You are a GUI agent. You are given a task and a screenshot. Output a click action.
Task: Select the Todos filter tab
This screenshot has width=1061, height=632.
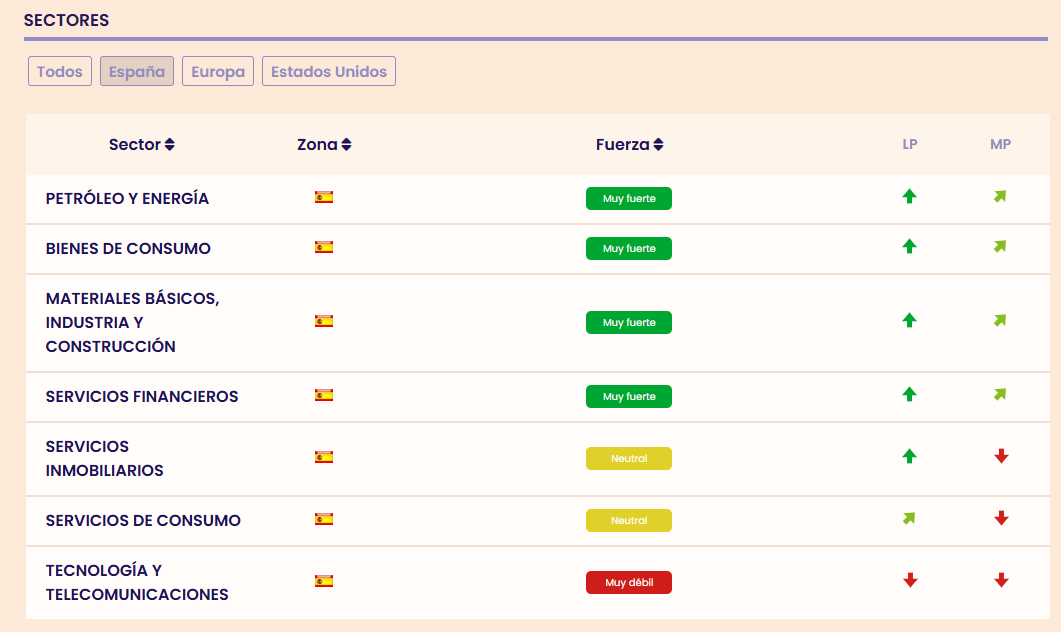coord(60,72)
